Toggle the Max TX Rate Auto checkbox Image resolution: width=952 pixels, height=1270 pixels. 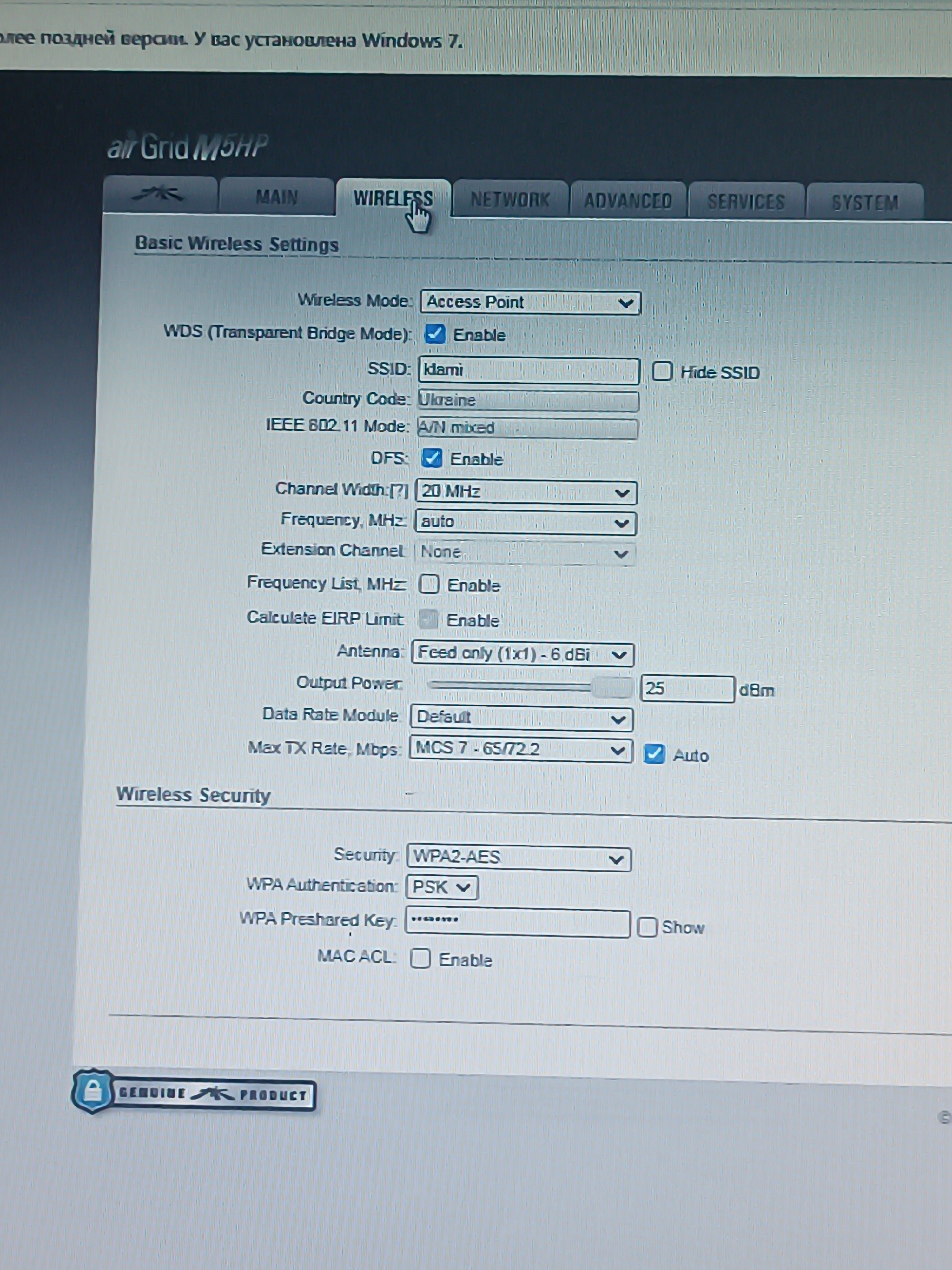click(654, 754)
